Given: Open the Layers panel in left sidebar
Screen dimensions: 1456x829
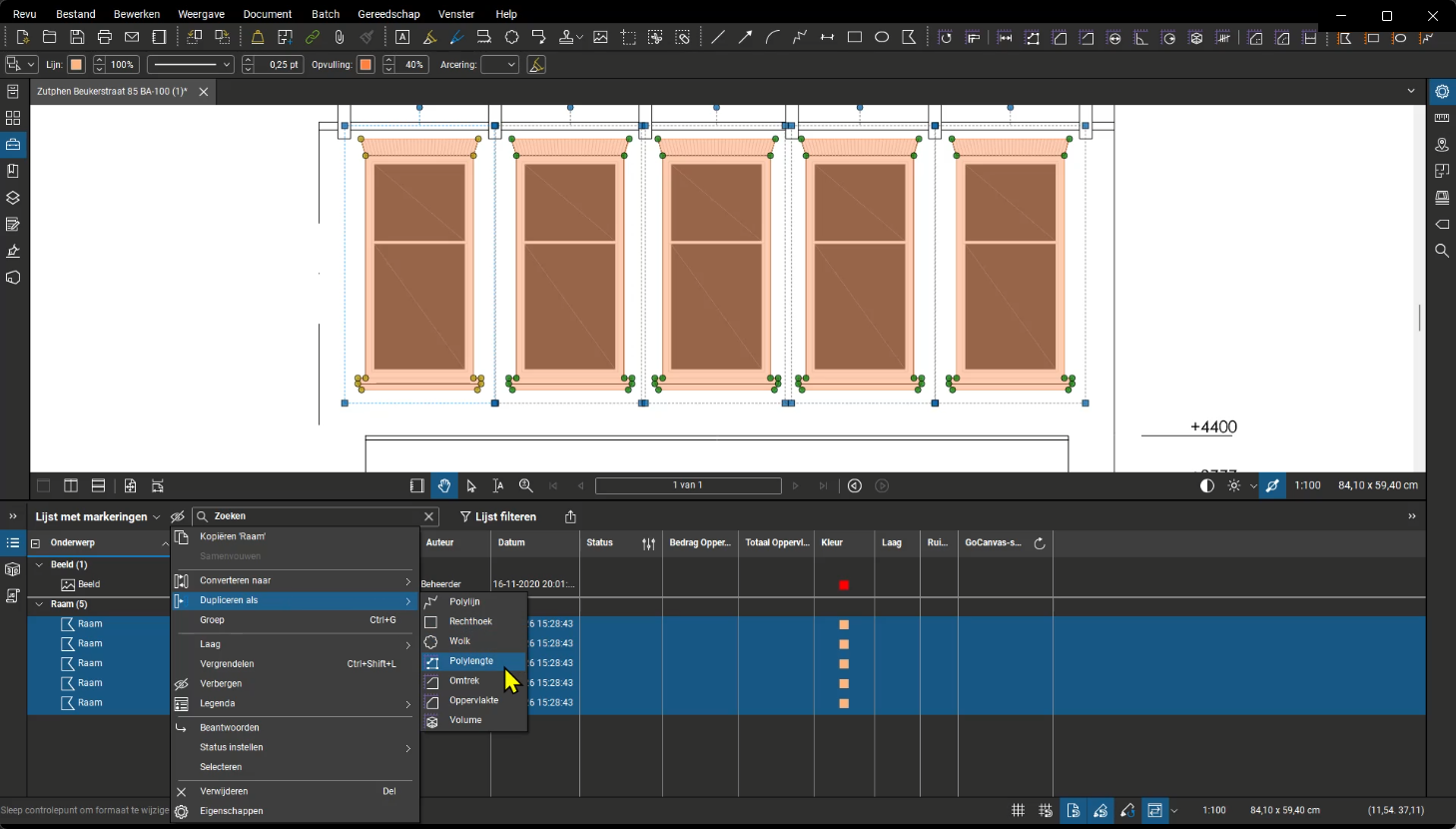Looking at the screenshot, I should pyautogui.click(x=13, y=198).
